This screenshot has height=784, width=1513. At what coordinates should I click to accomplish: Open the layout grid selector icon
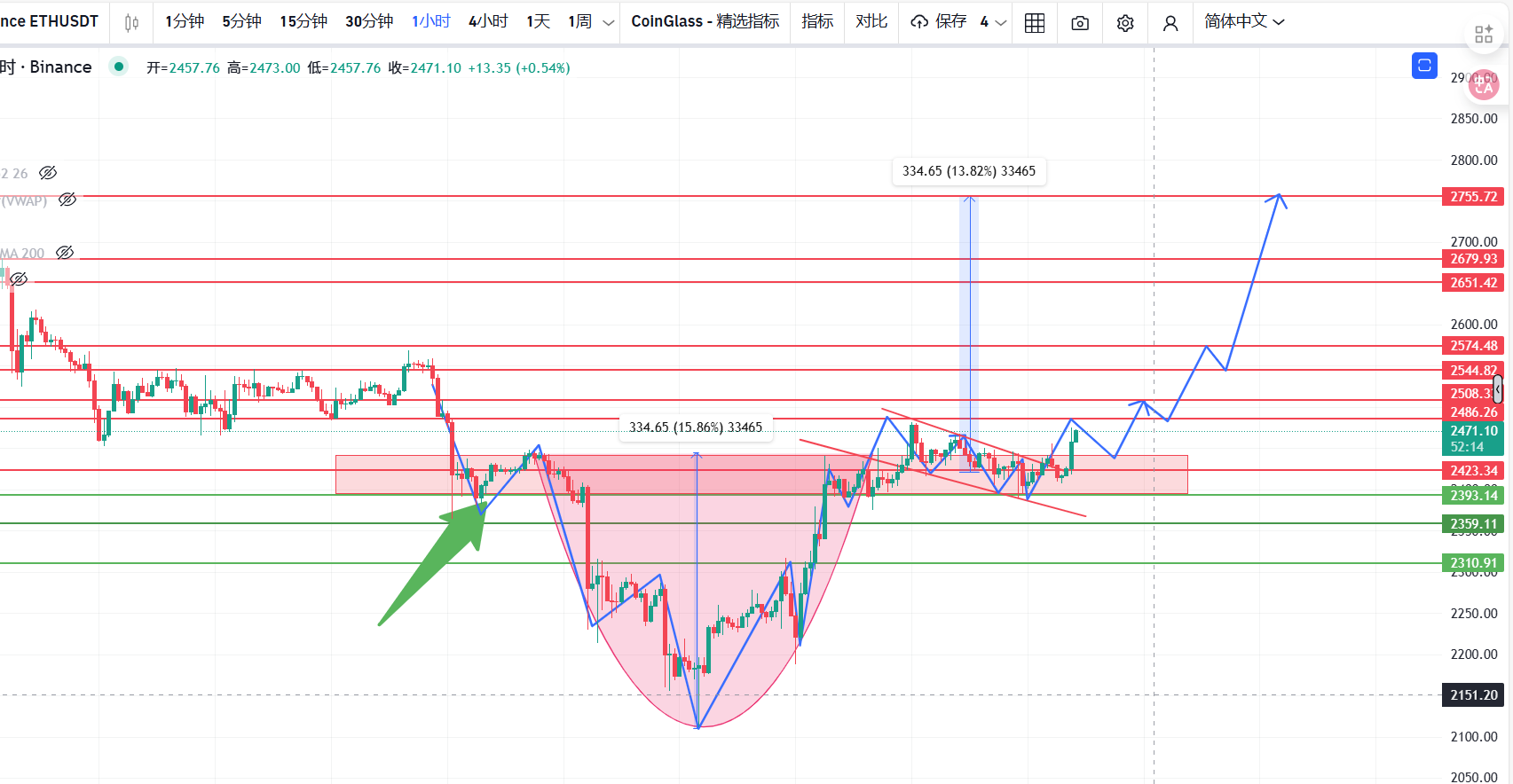1035,23
